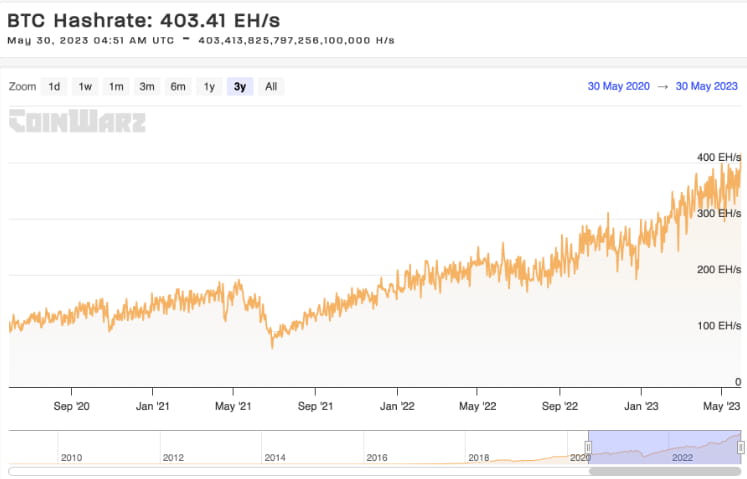Show All hashrate history
This screenshot has height=479, width=747.
tap(271, 87)
